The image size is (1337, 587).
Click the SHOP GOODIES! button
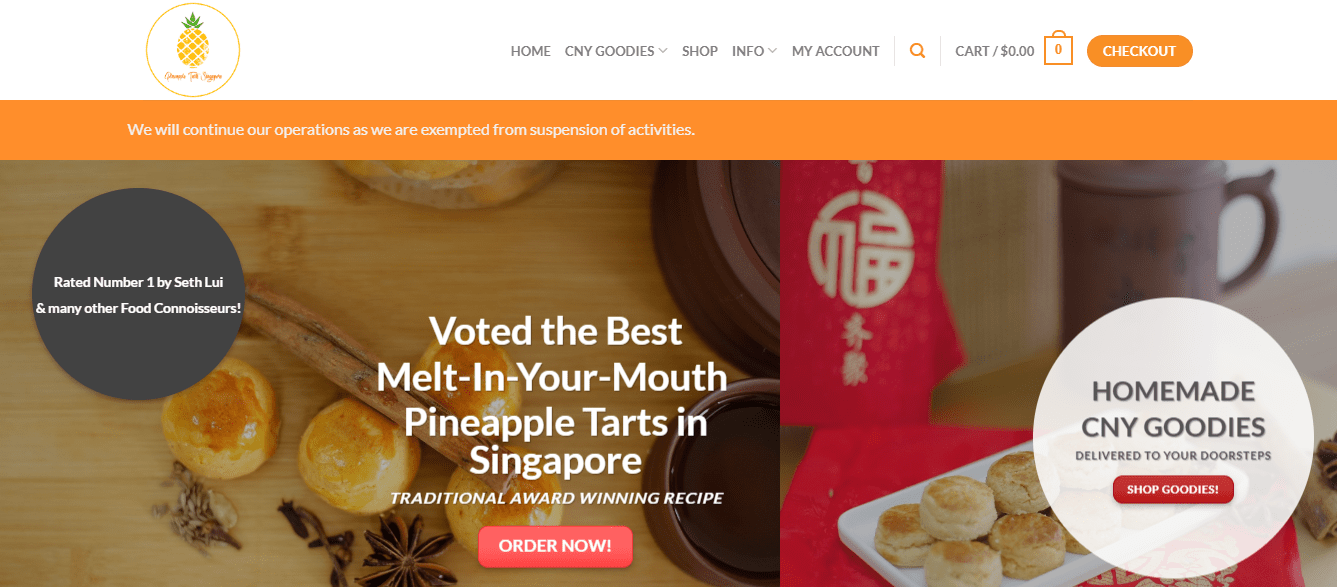[x=1173, y=490]
